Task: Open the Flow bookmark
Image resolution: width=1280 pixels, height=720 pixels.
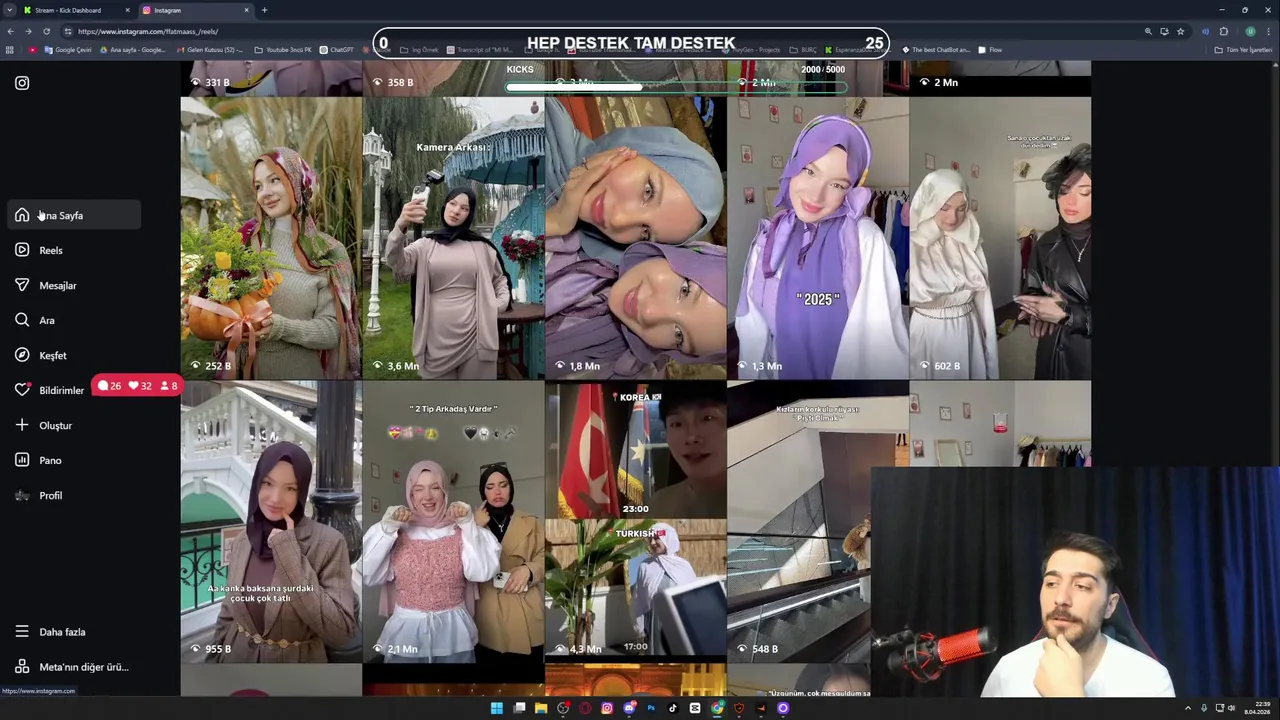Action: tap(990, 50)
